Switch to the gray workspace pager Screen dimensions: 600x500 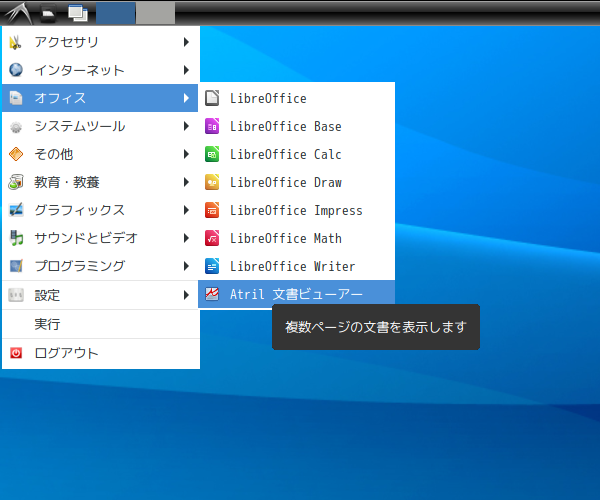tap(156, 13)
